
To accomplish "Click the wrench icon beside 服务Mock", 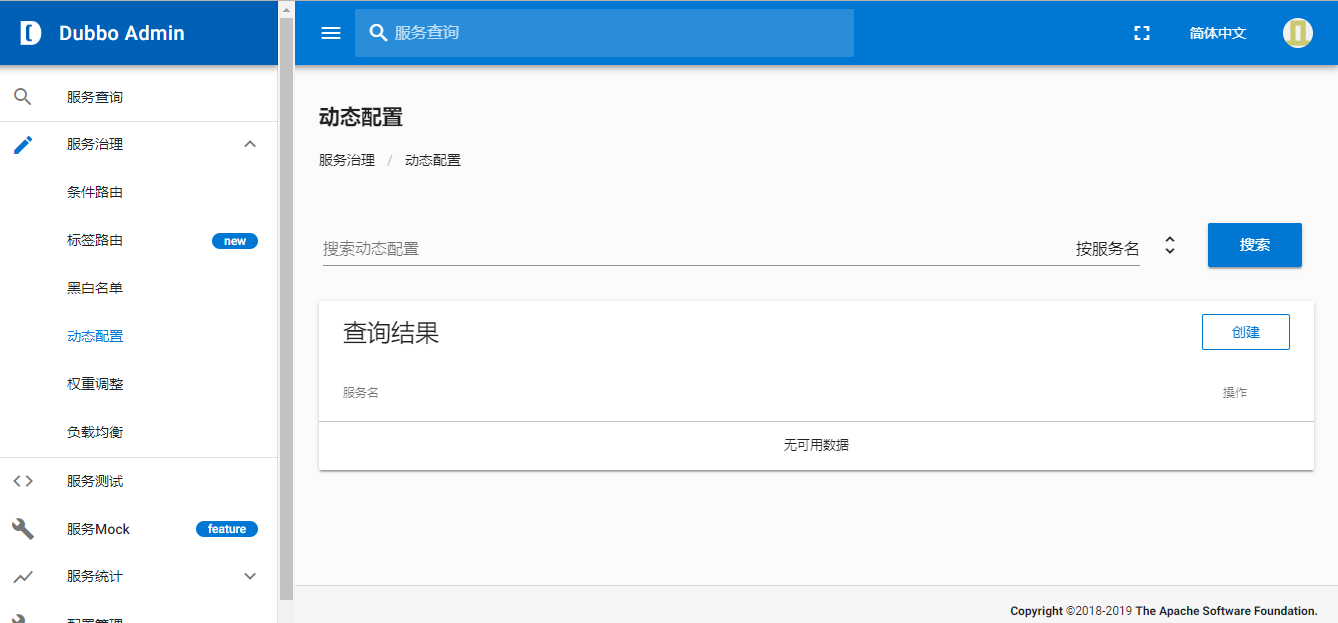I will [x=23, y=529].
